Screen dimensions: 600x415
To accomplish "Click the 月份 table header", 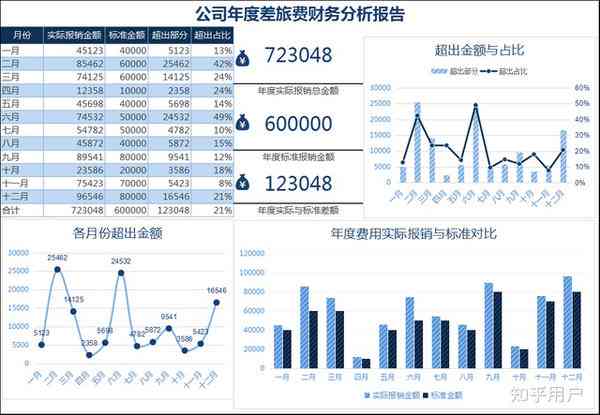I will click(x=22, y=35).
